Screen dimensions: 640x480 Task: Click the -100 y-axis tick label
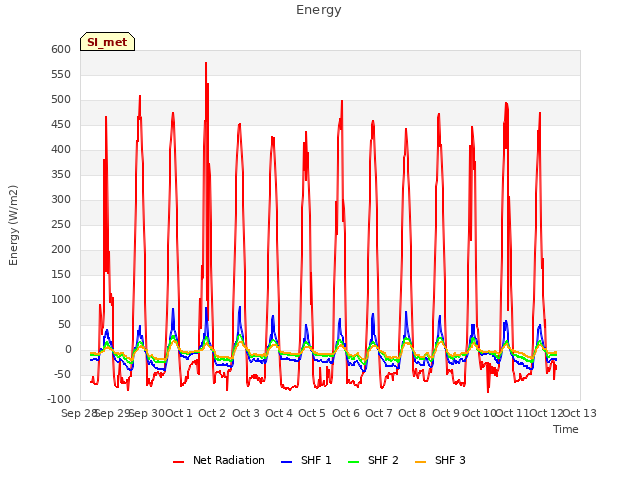(59, 400)
